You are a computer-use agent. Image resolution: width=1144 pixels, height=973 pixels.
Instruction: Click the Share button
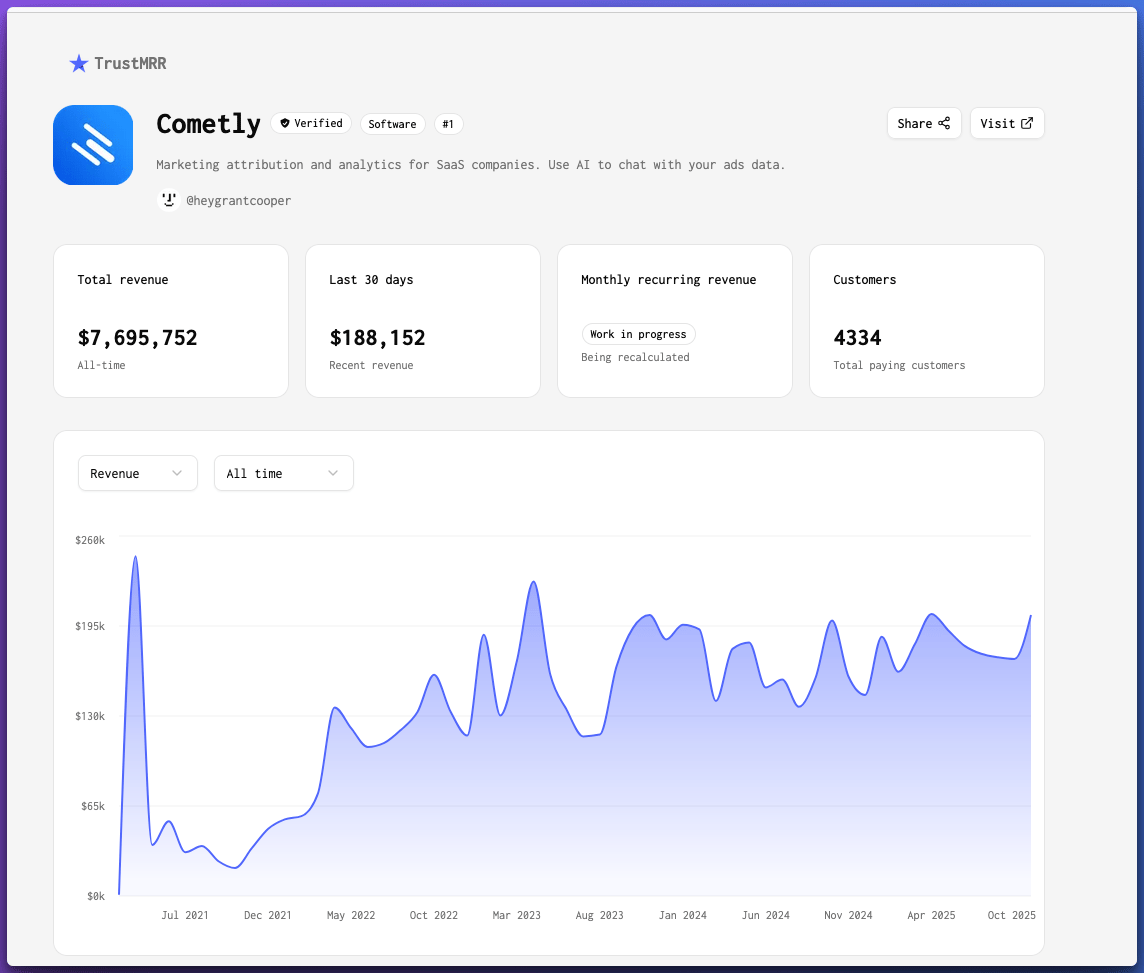coord(924,123)
